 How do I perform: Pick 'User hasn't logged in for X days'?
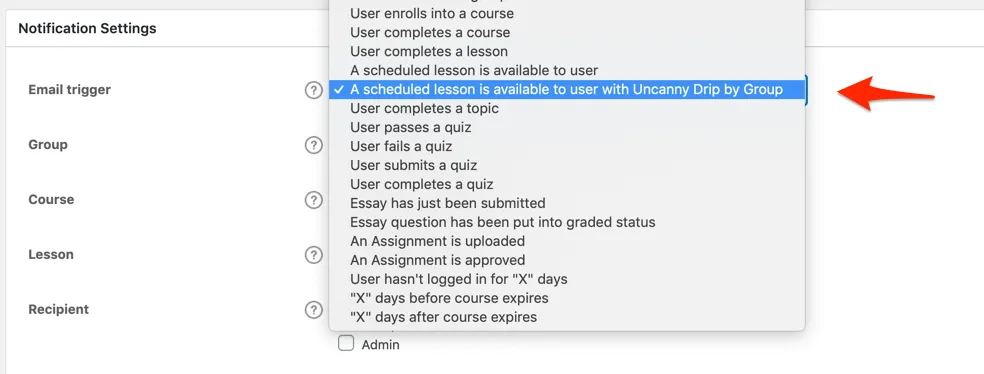tap(567, 279)
